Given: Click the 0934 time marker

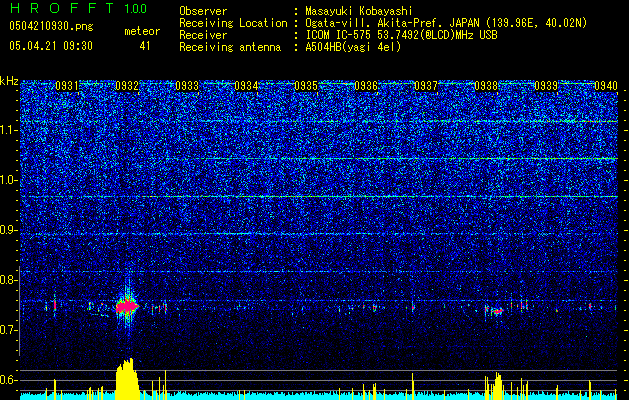Looking at the screenshot, I should (246, 86).
